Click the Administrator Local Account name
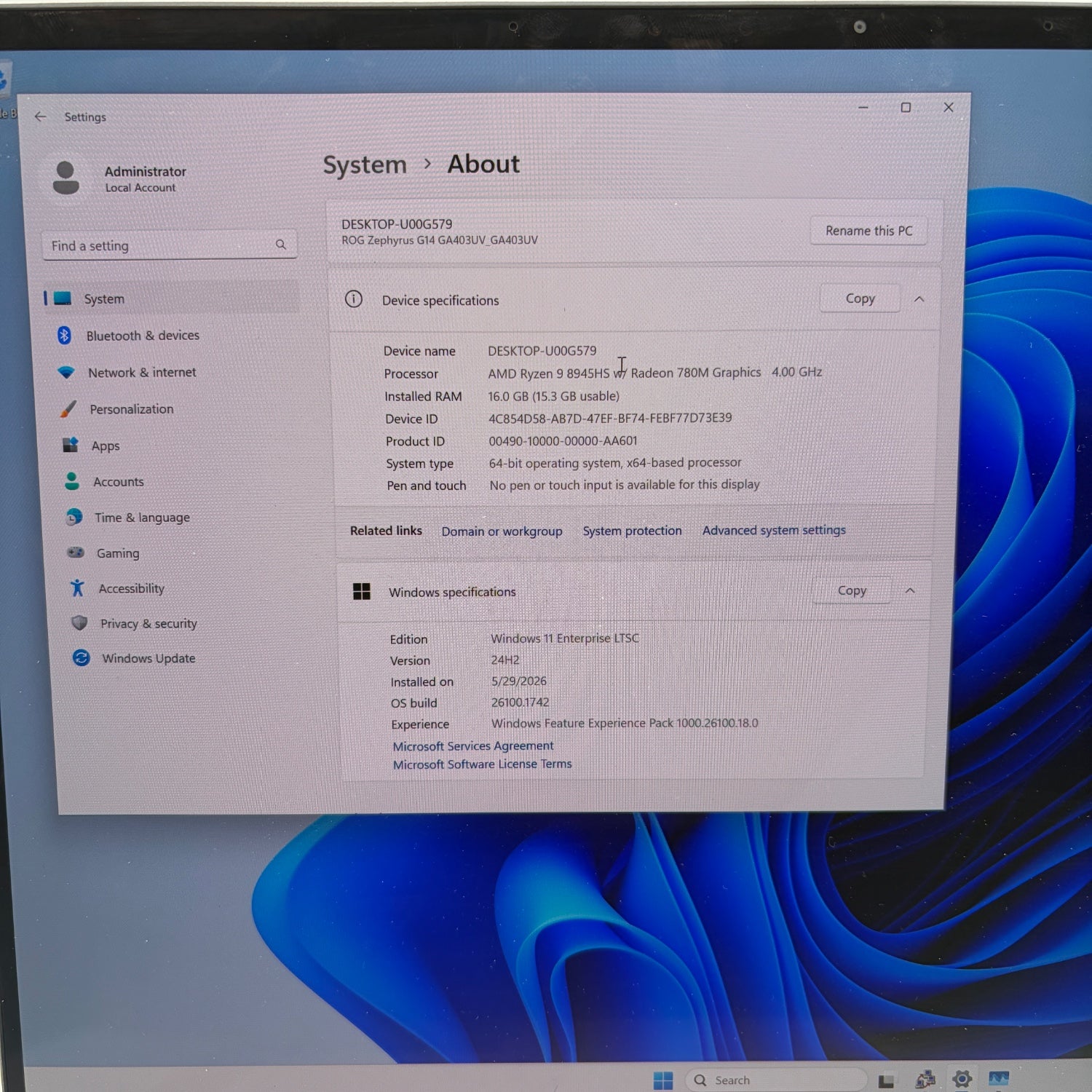Screen dimensions: 1092x1092 (145, 178)
